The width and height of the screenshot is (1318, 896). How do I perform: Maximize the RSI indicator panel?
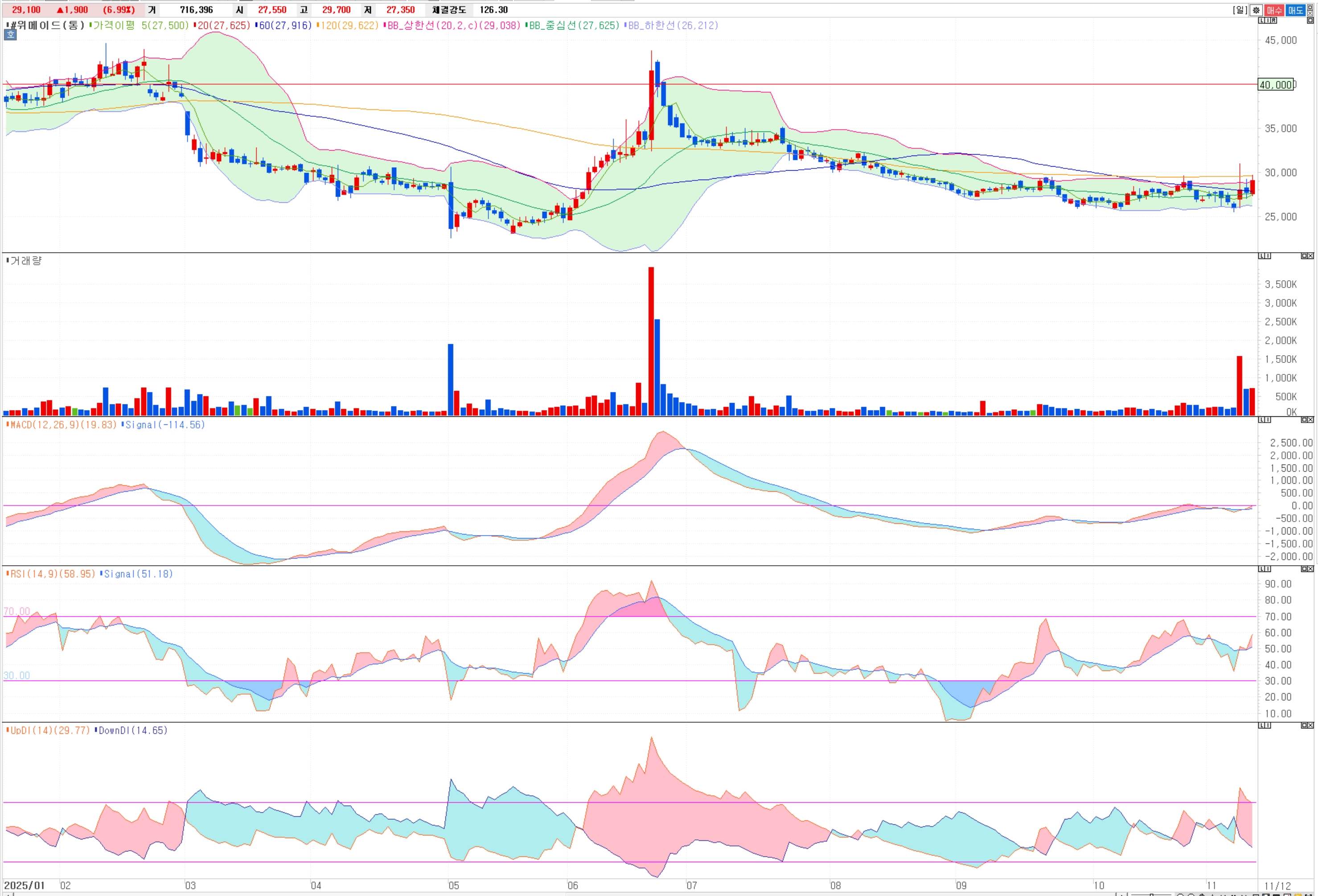pyautogui.click(x=1304, y=569)
